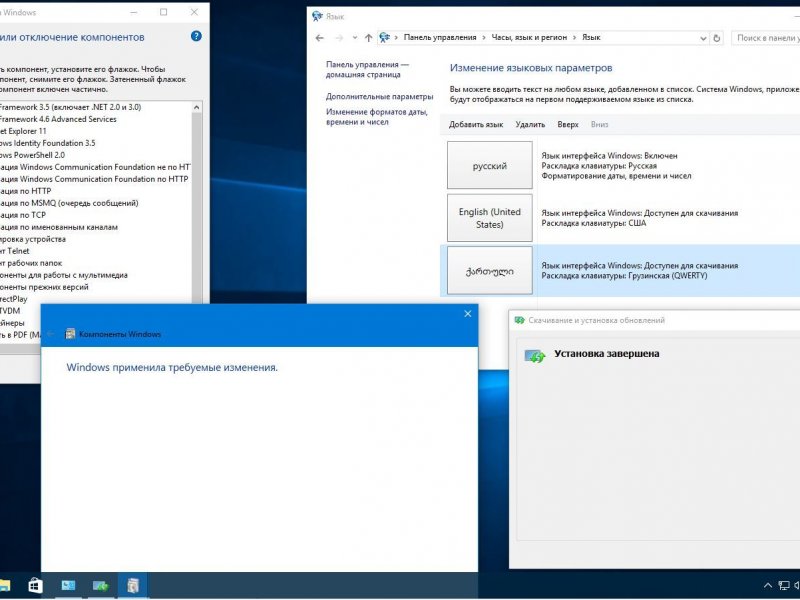This screenshot has width=800, height=600.
Task: Click the Windows применила требуемые изменения message
Action: pos(172,367)
